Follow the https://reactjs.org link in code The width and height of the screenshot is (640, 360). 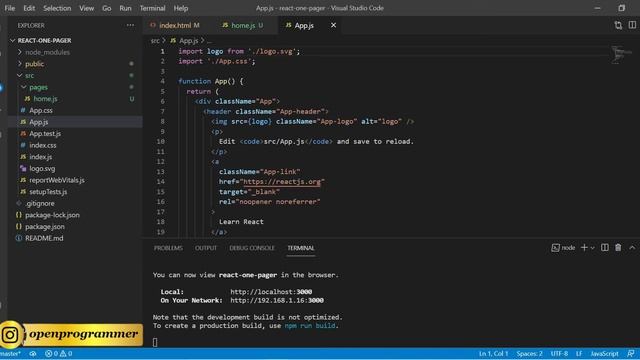pyautogui.click(x=282, y=182)
